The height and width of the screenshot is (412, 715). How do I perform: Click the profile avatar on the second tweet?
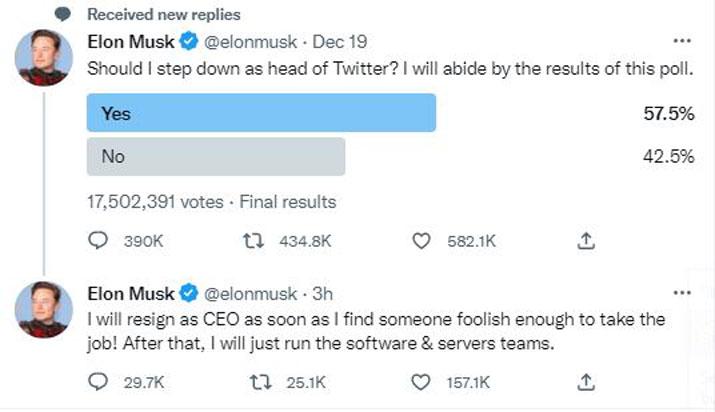pyautogui.click(x=44, y=310)
